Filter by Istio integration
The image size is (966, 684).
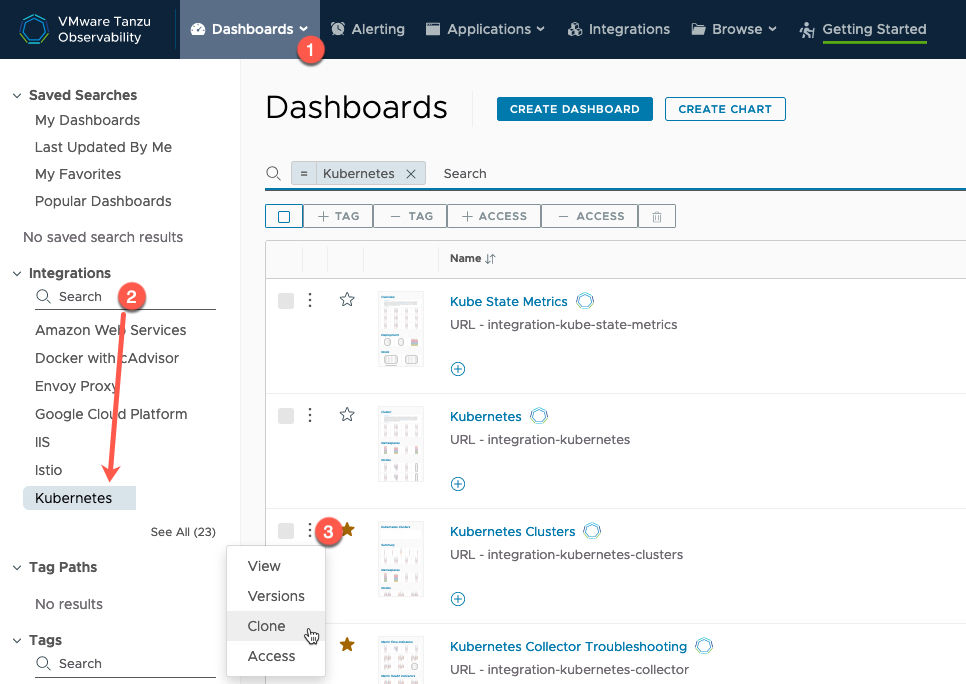[x=48, y=470]
